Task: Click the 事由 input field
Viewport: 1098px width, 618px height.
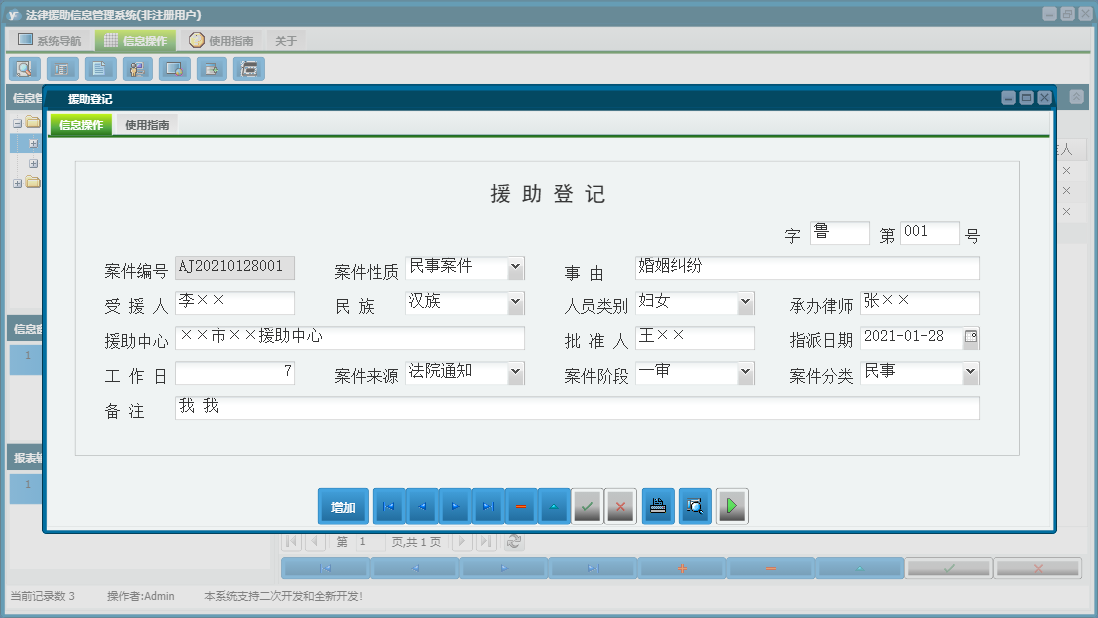Action: pyautogui.click(x=807, y=267)
